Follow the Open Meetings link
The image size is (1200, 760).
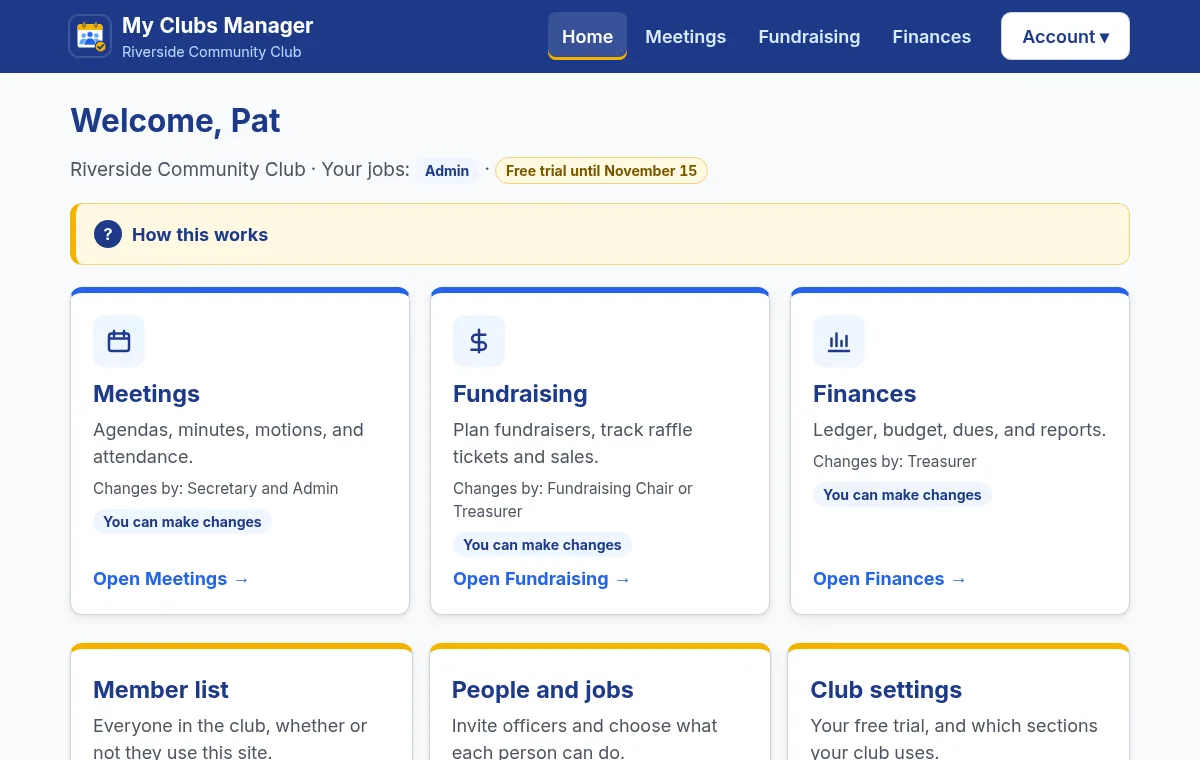pos(171,579)
